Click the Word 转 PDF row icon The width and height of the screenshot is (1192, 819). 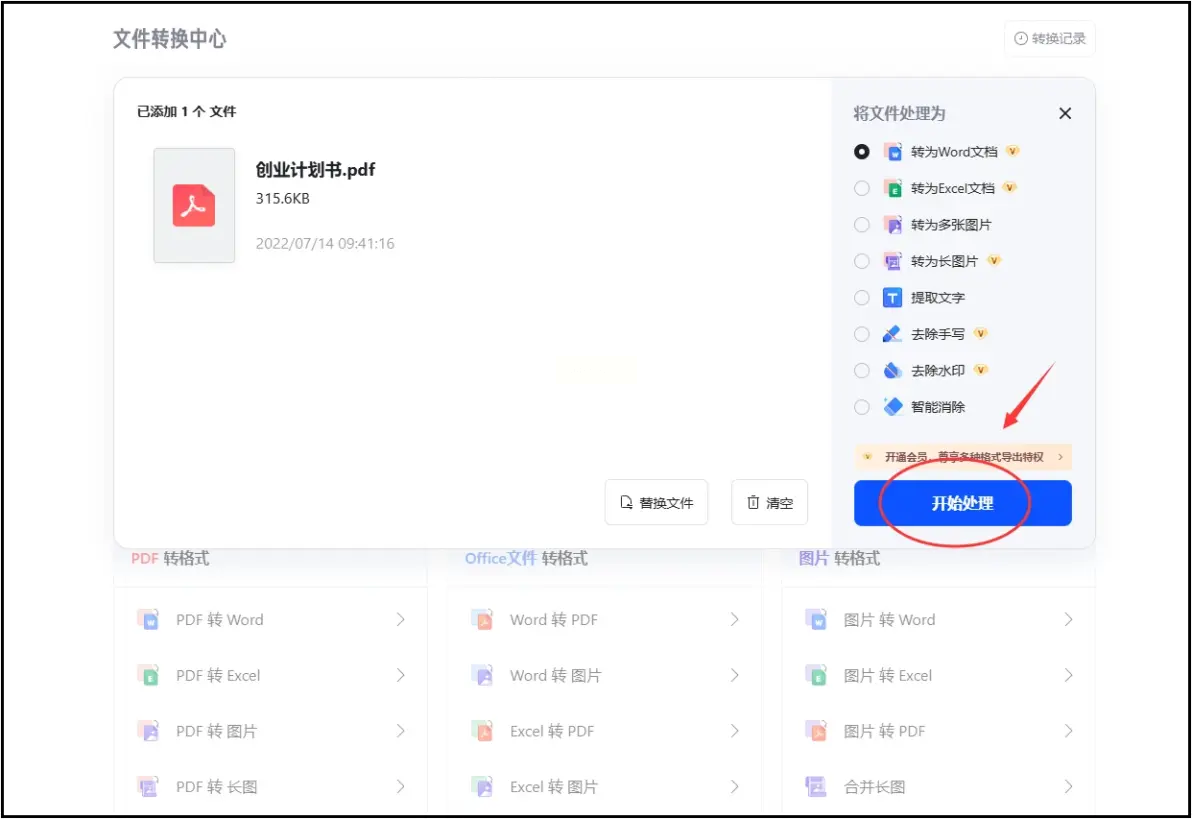click(x=482, y=620)
